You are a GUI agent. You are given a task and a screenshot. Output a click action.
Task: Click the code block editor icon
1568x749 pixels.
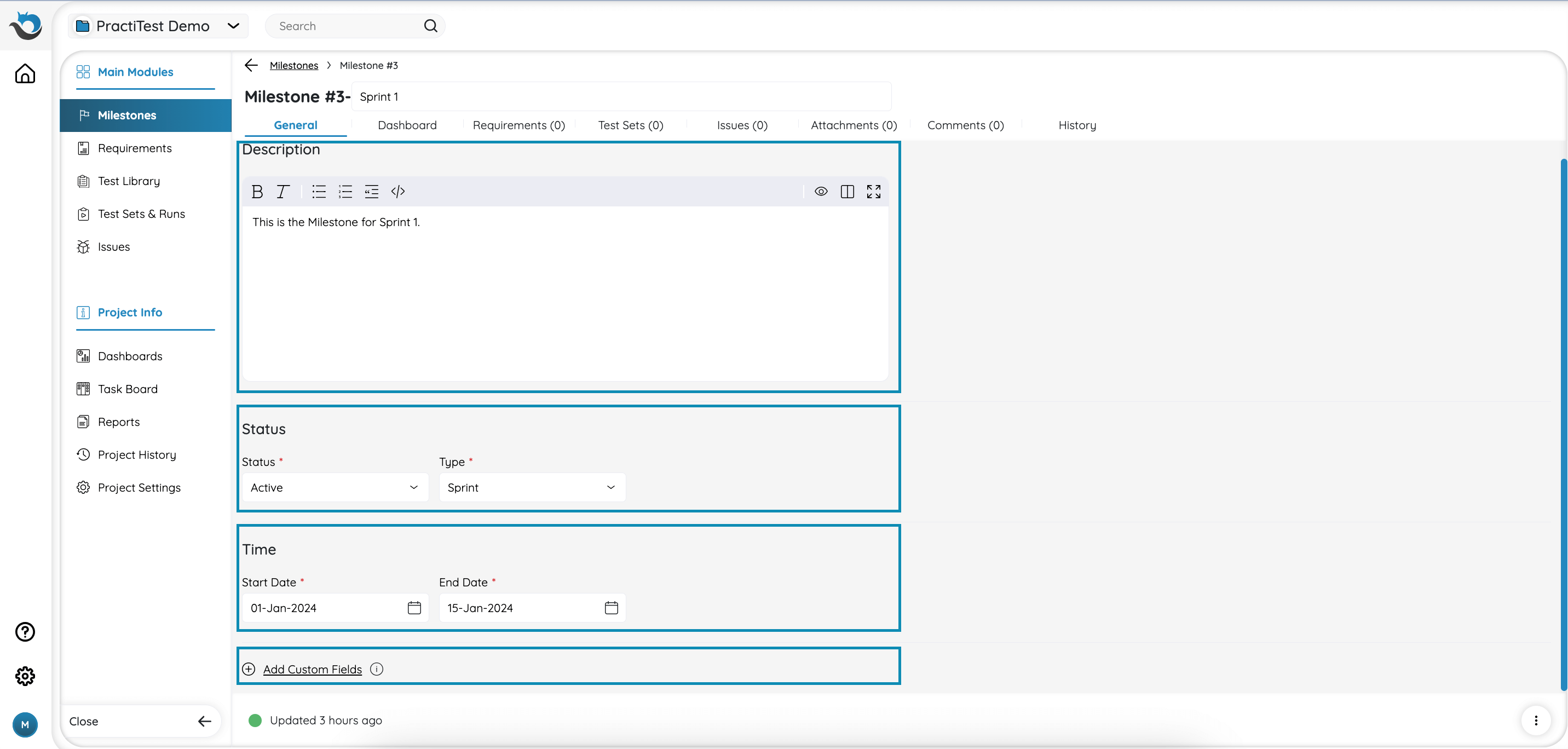tap(398, 192)
